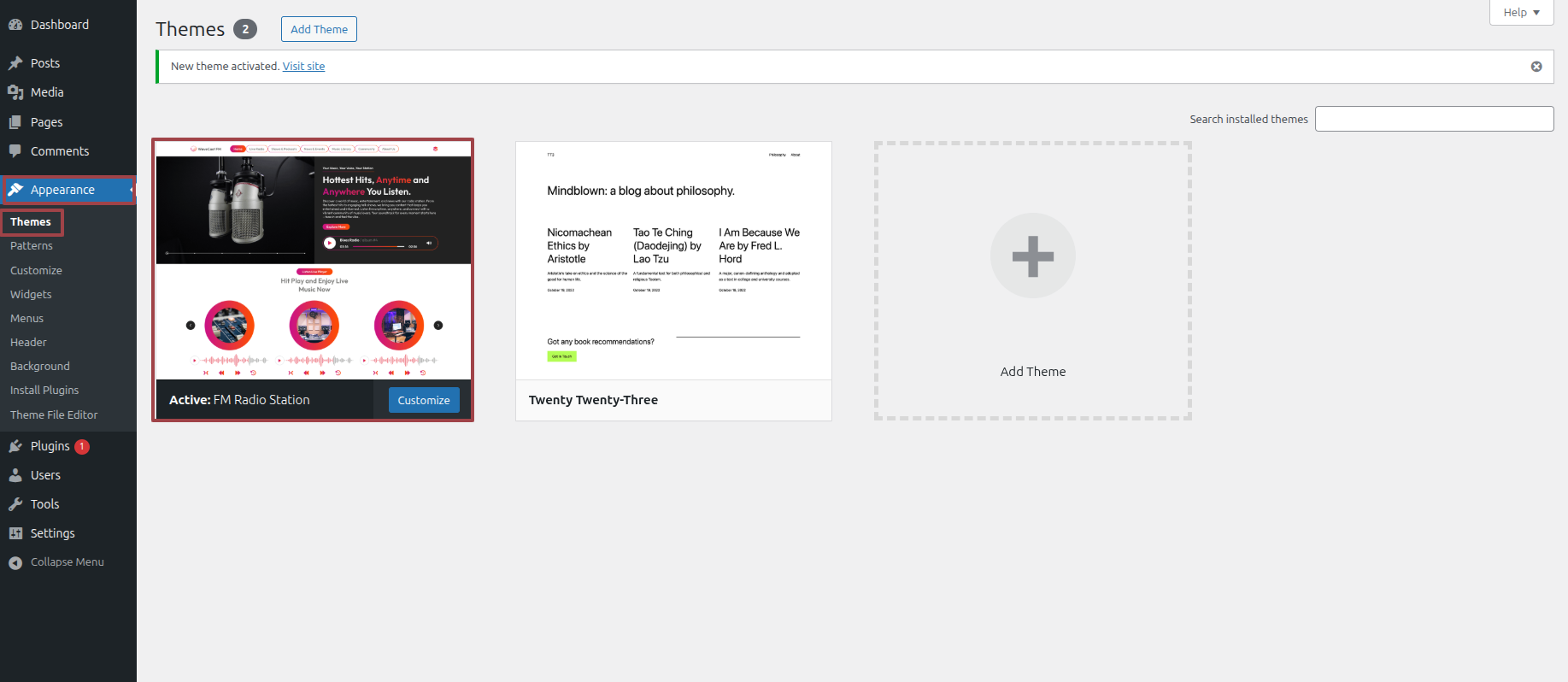Viewport: 1568px width, 682px height.
Task: Click the Settings sliders icon
Action: pyautogui.click(x=15, y=533)
